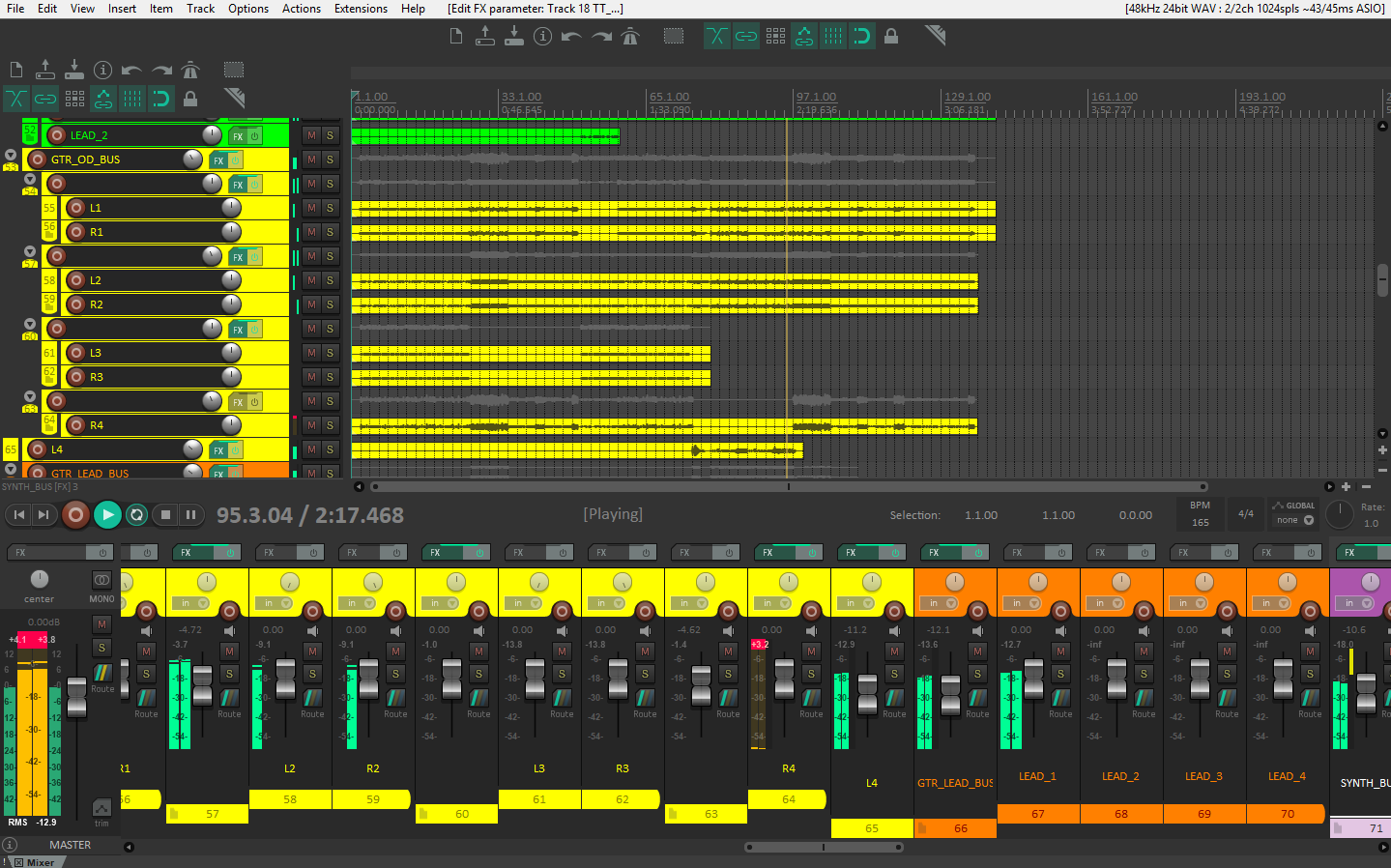Open the Extensions menu
Image resolution: width=1391 pixels, height=868 pixels.
click(x=361, y=9)
